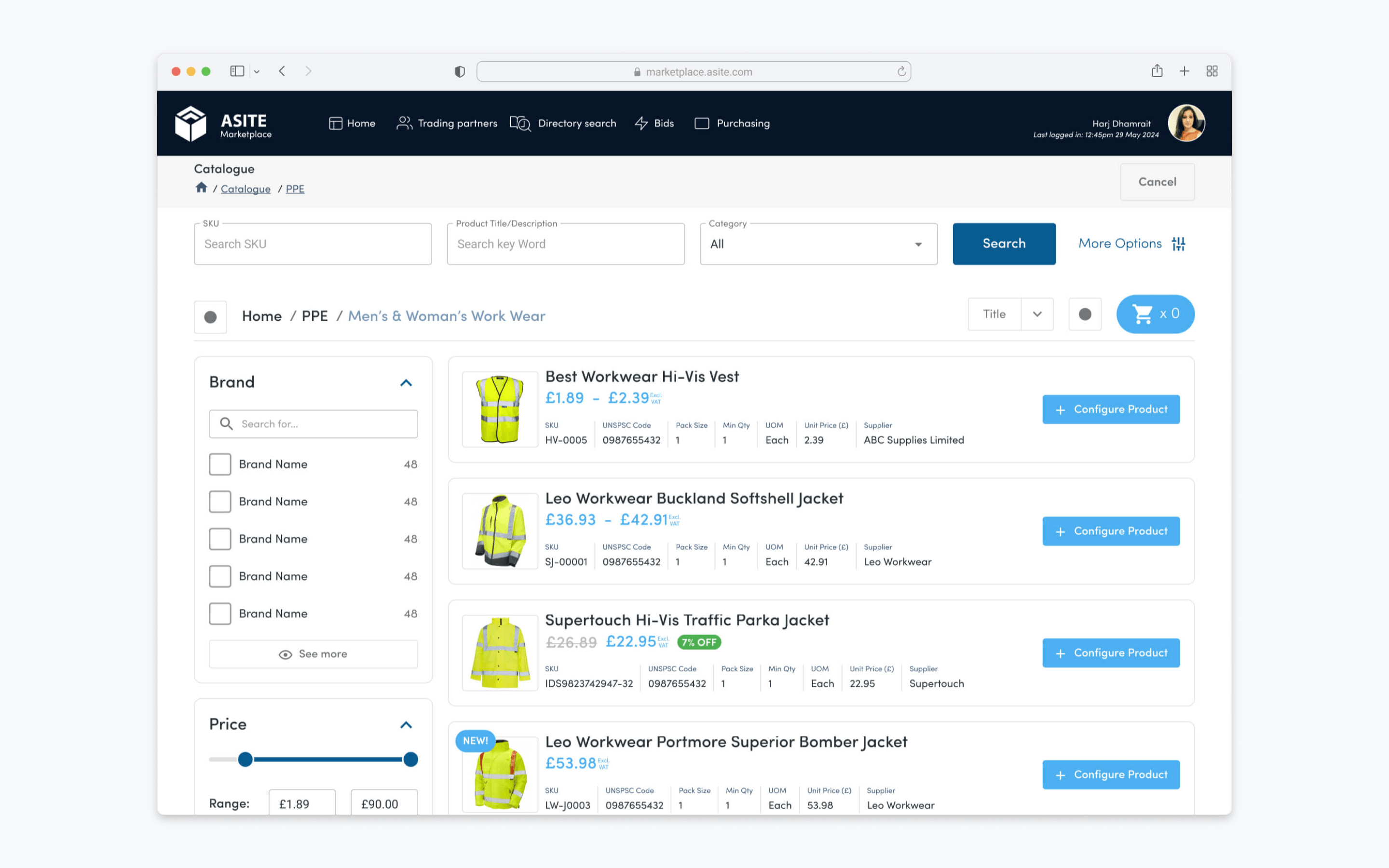
Task: Open the Category dropdown showing All
Action: click(818, 244)
